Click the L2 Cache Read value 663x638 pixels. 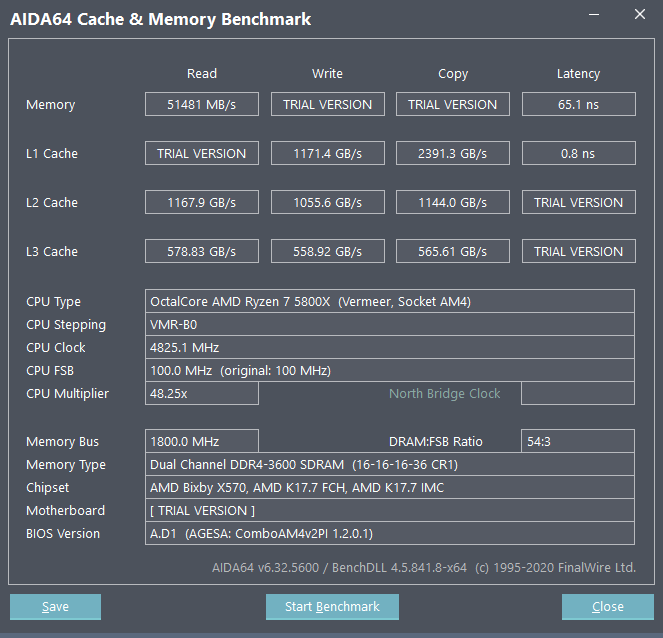[202, 202]
